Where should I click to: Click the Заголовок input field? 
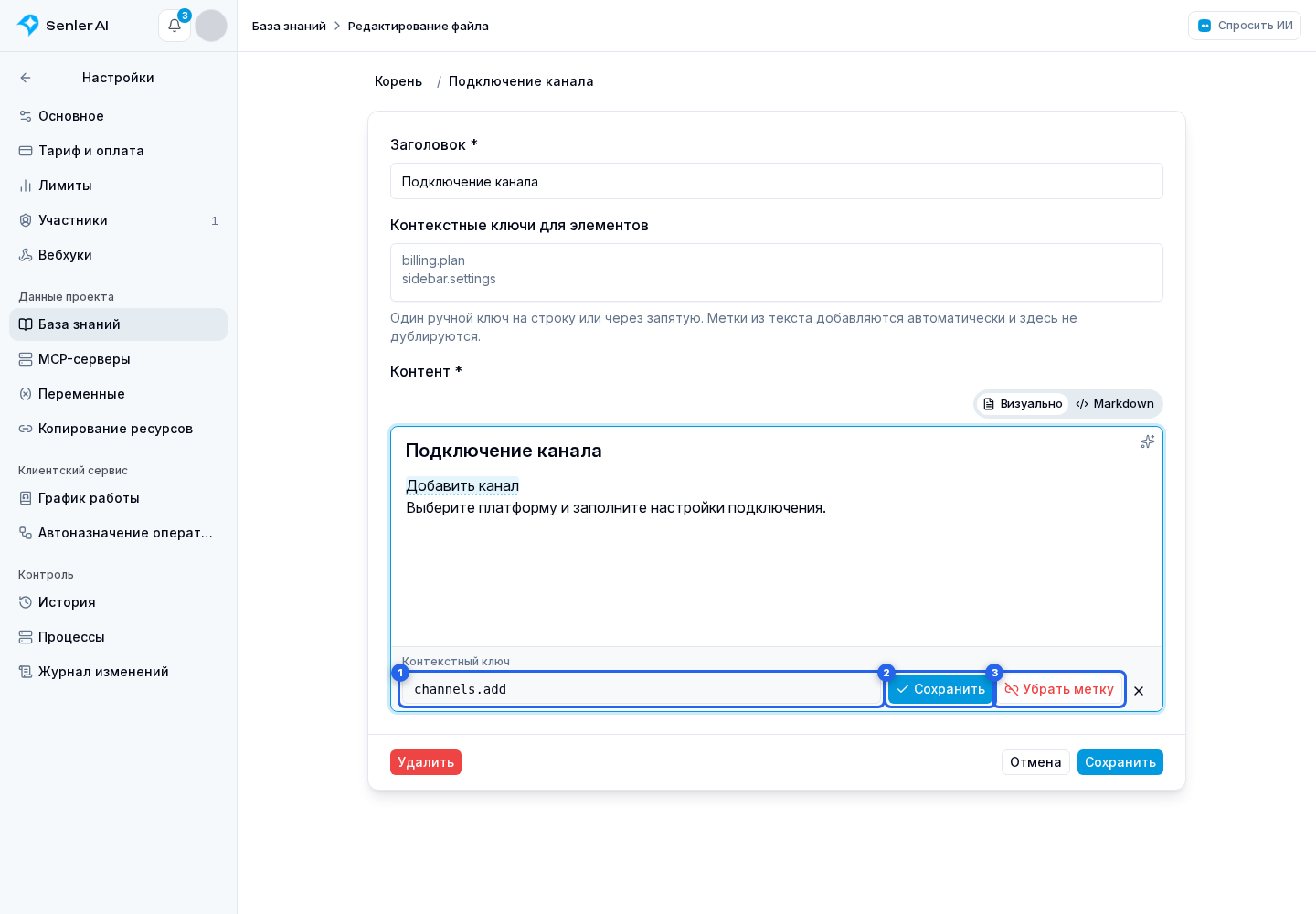click(777, 181)
